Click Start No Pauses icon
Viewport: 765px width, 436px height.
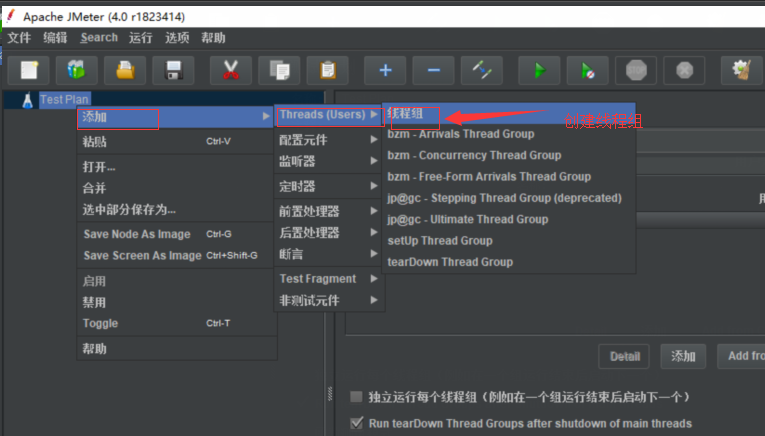point(587,70)
